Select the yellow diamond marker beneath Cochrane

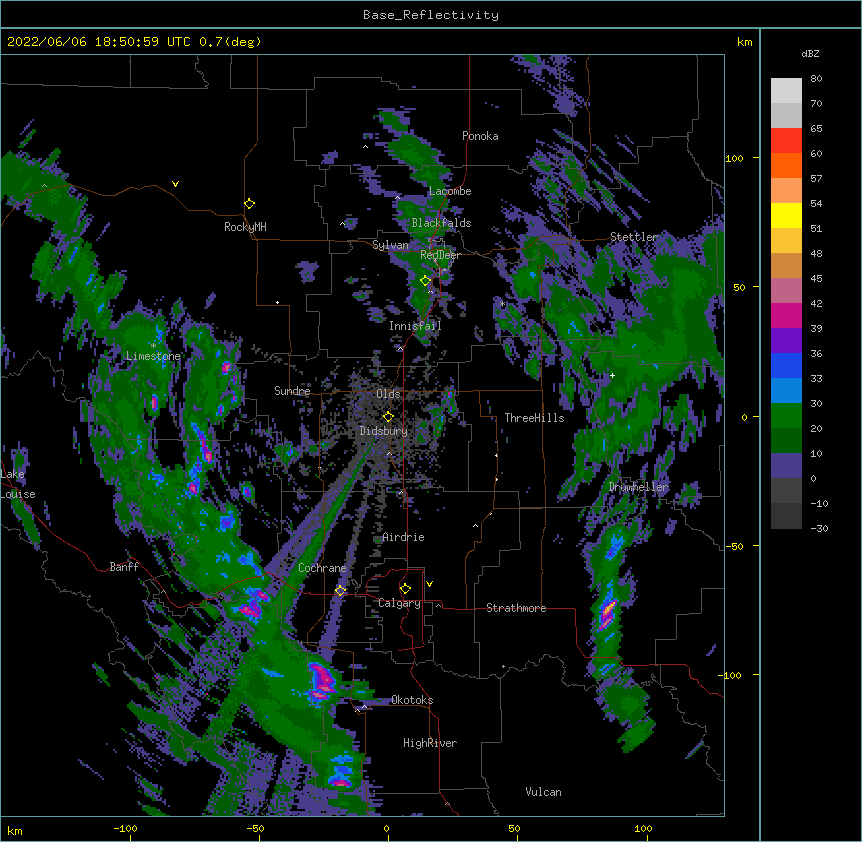pyautogui.click(x=340, y=591)
